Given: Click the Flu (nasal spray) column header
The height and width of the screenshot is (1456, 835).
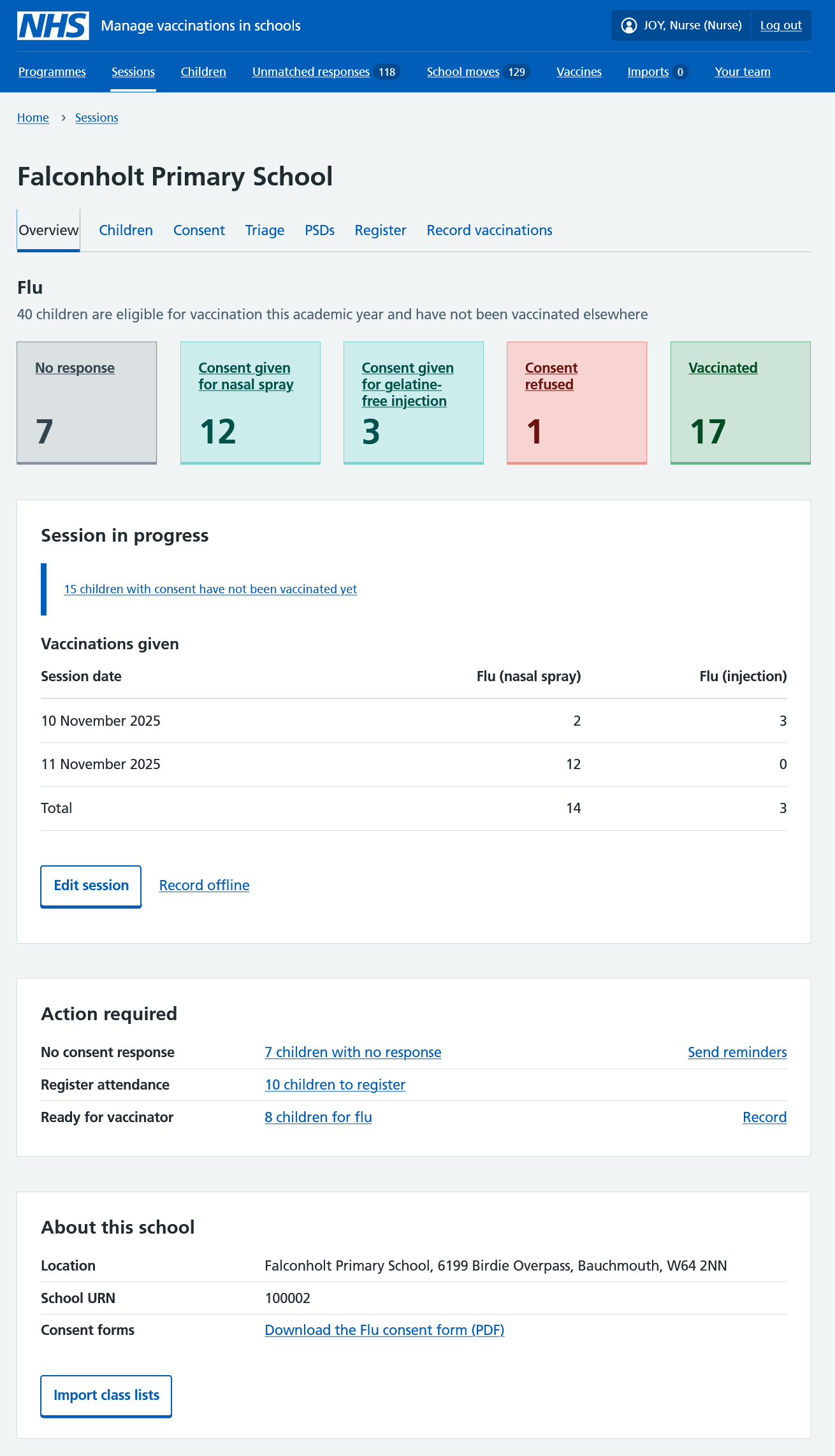Looking at the screenshot, I should tap(529, 676).
